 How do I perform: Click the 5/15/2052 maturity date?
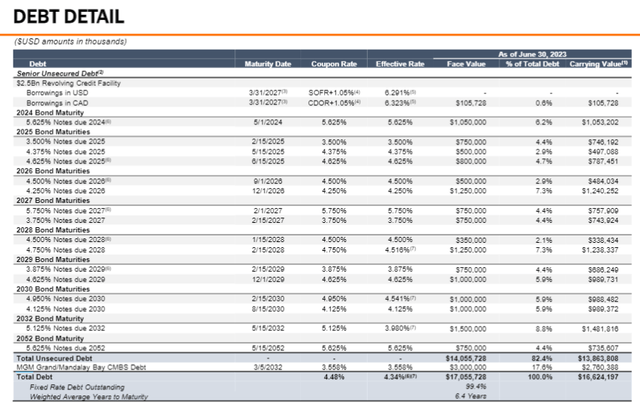(268, 348)
